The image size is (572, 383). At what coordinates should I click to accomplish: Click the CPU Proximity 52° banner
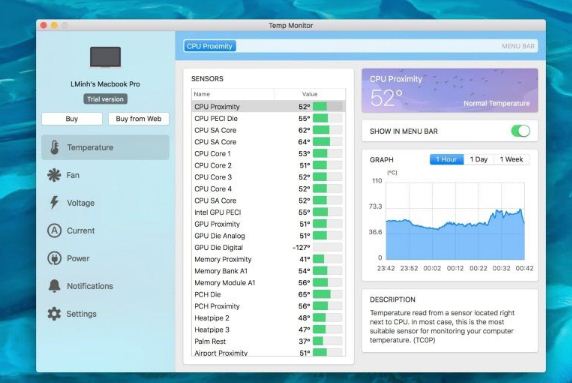point(450,90)
